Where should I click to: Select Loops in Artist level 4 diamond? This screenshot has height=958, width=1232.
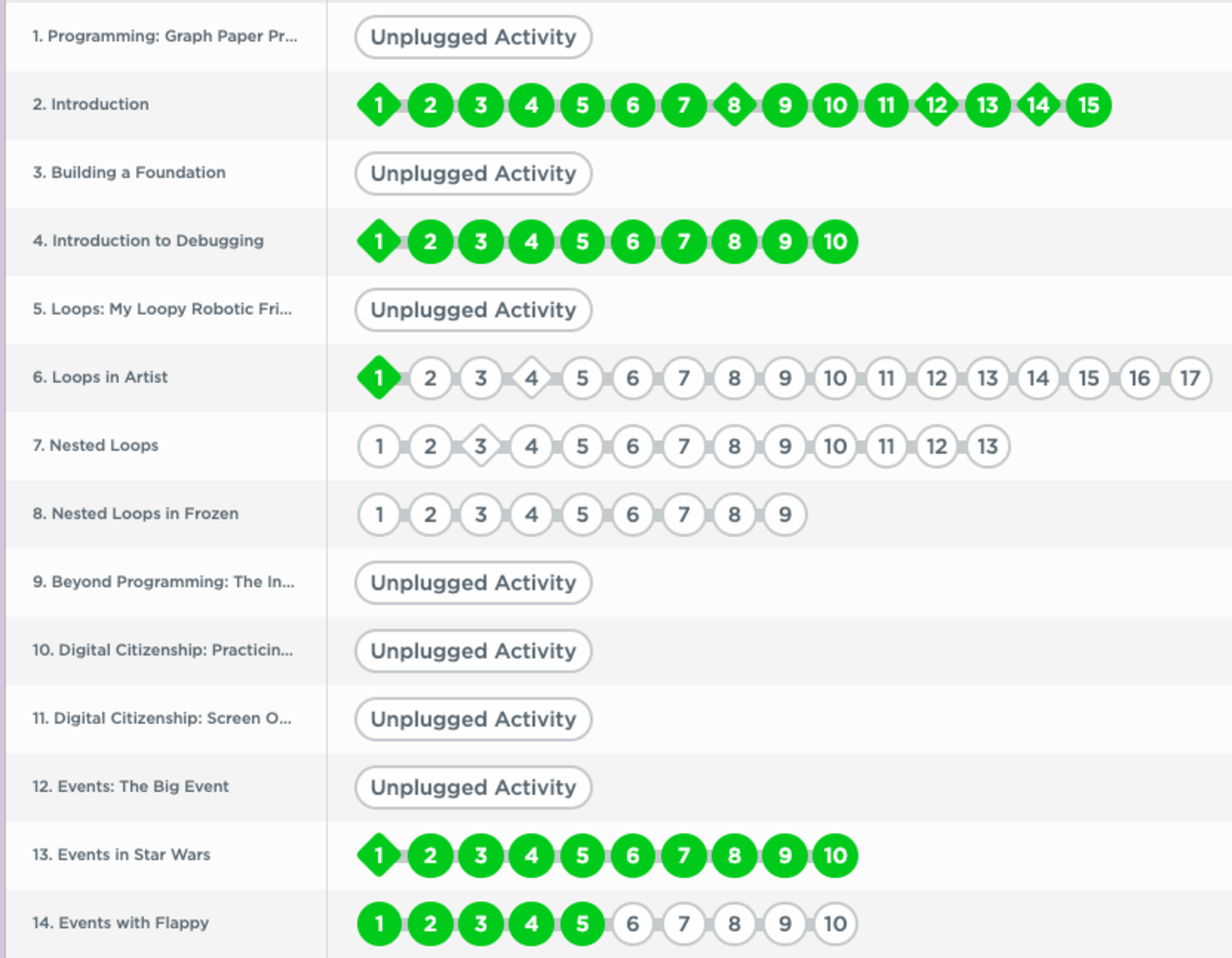point(531,378)
